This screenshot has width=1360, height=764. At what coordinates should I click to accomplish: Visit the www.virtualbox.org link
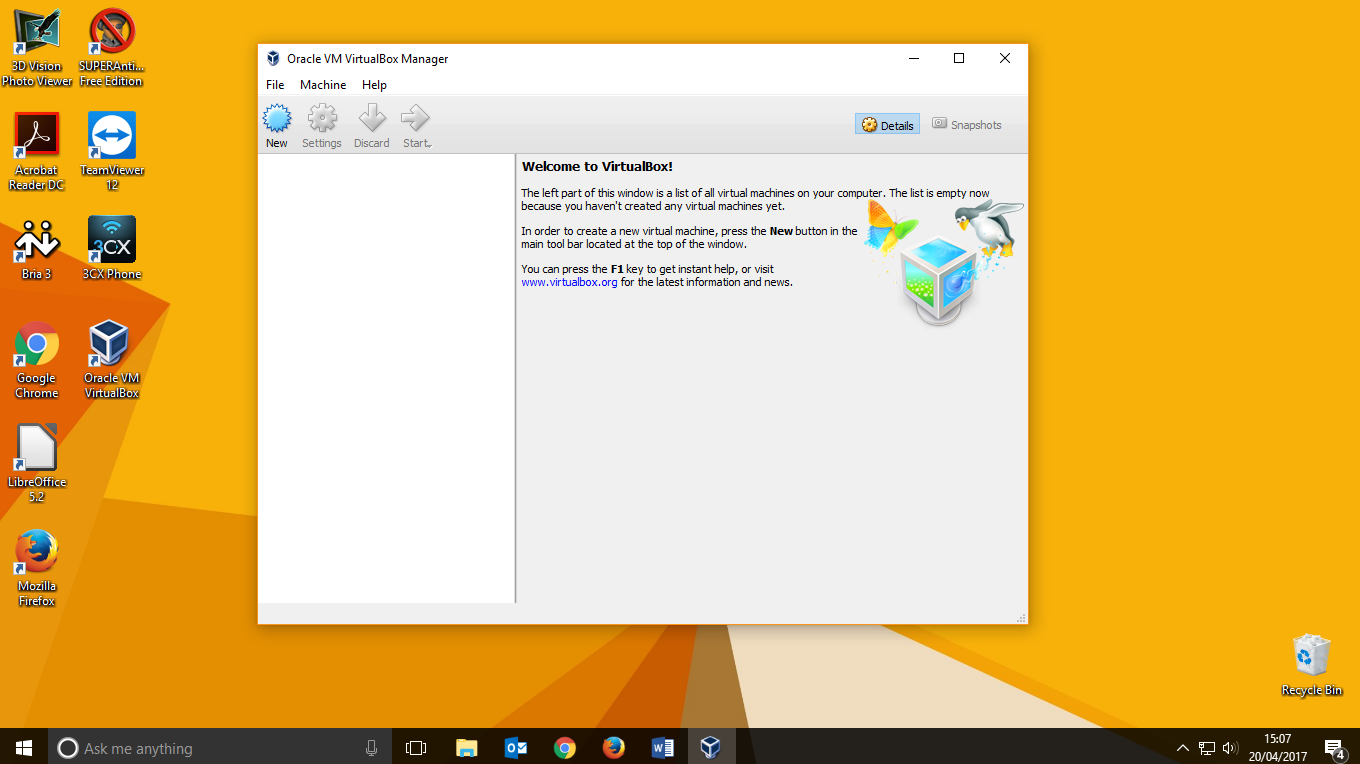click(569, 283)
